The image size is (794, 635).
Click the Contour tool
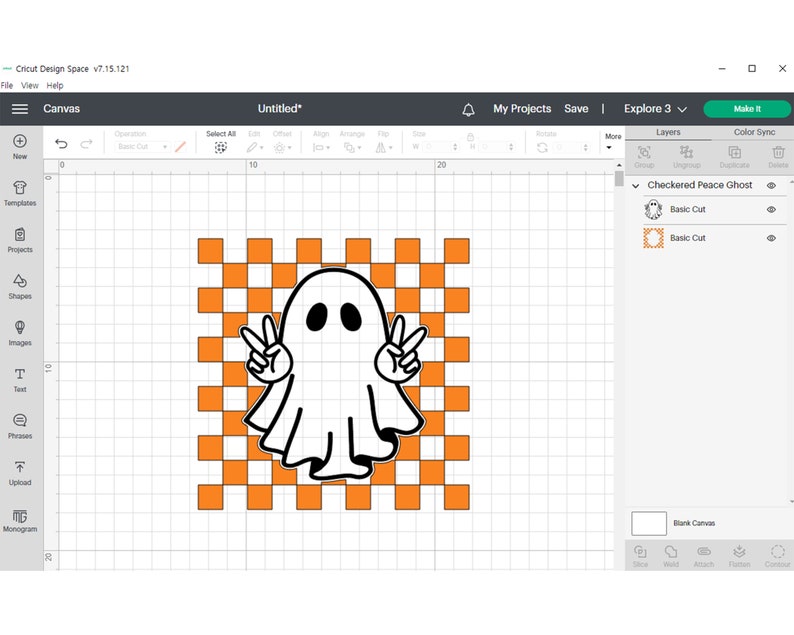tap(777, 555)
